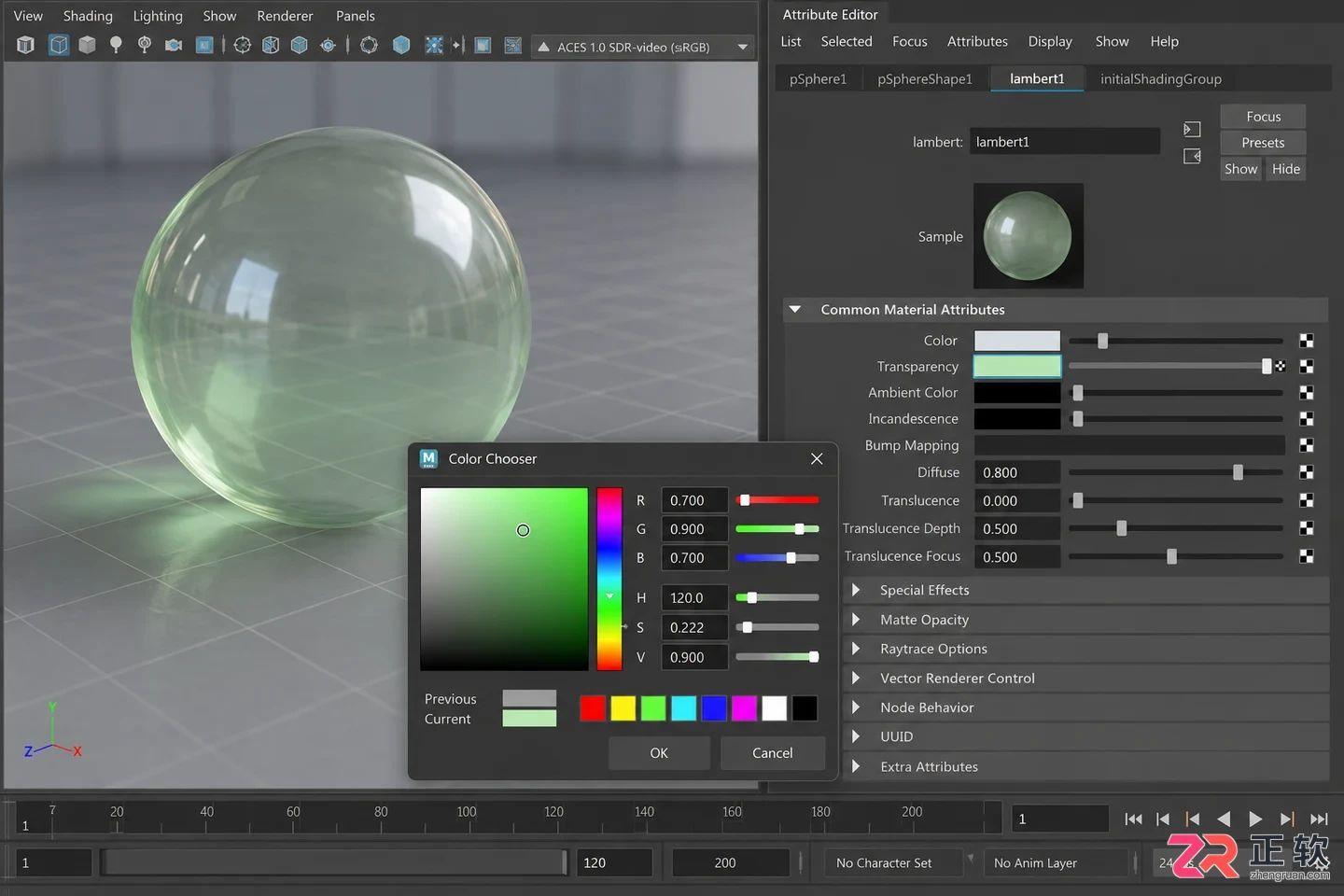
Task: Click the lambert name input field
Action: coord(1065,142)
